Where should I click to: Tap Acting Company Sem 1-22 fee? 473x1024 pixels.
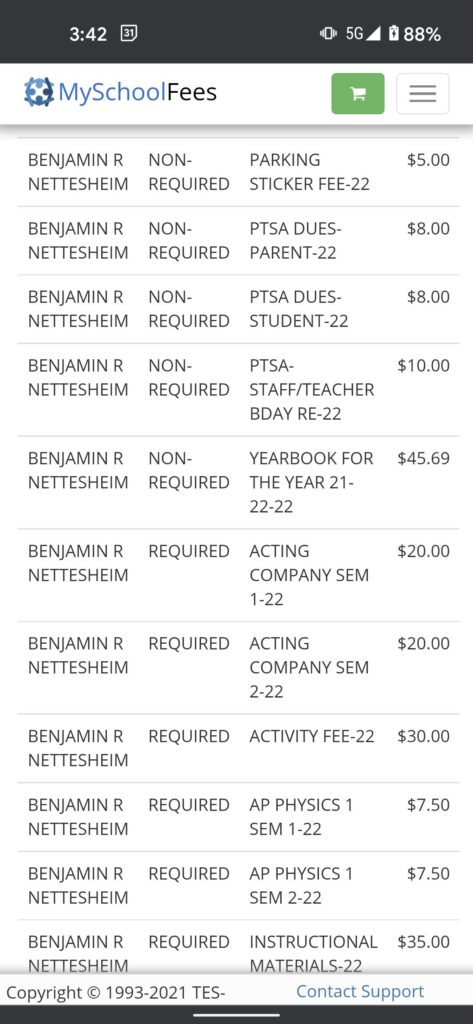pyautogui.click(x=238, y=575)
